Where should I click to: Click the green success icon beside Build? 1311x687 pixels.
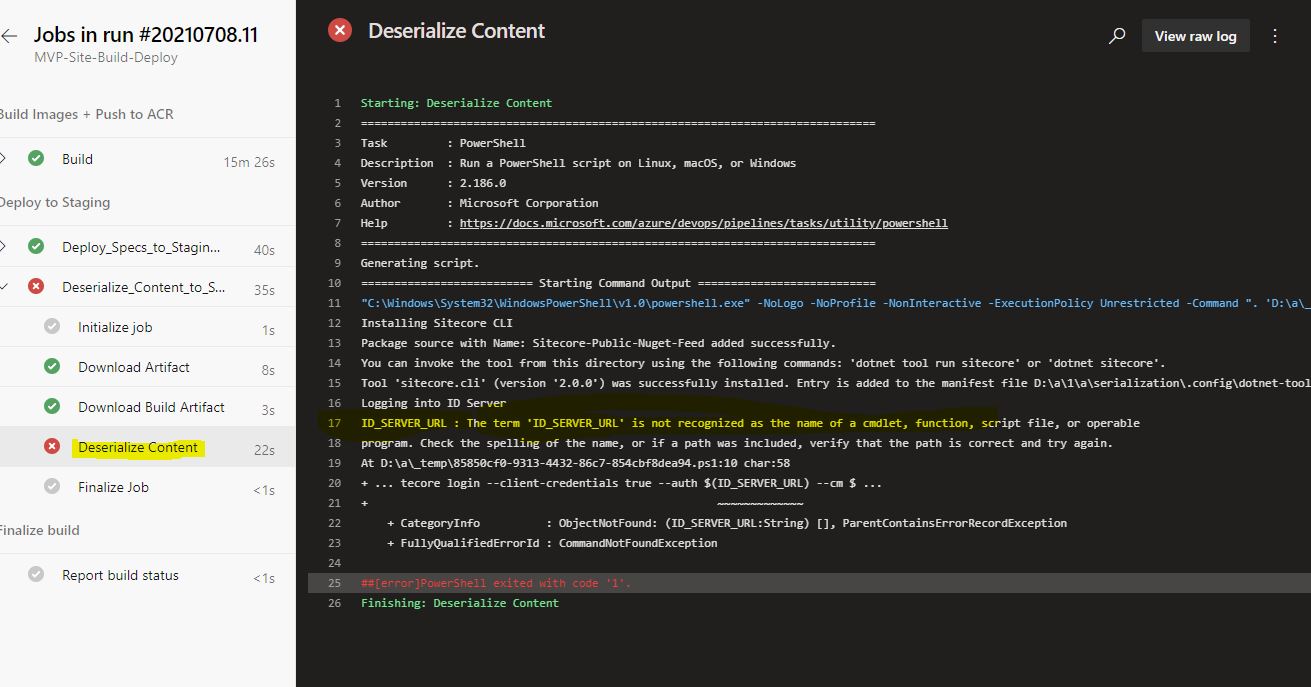[x=36, y=158]
